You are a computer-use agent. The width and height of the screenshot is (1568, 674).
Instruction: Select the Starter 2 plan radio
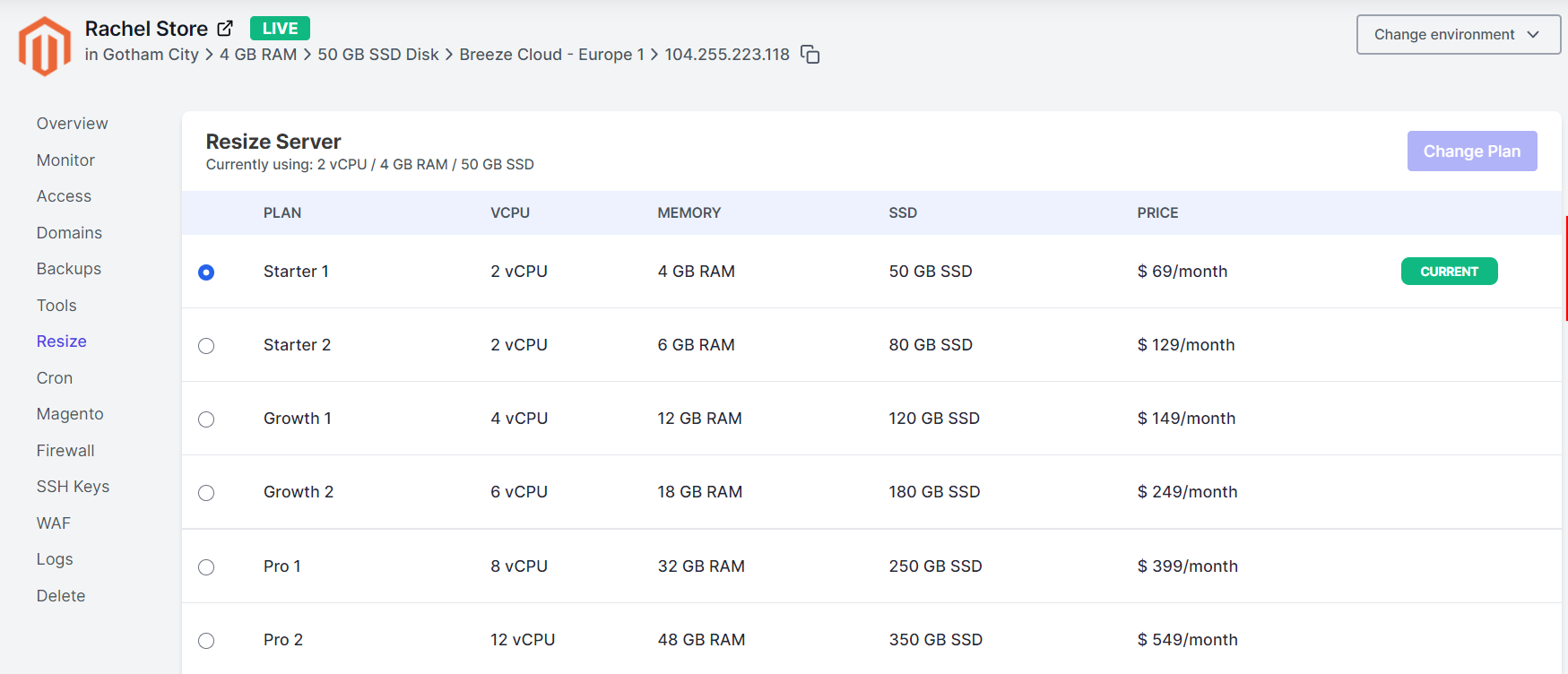206,345
